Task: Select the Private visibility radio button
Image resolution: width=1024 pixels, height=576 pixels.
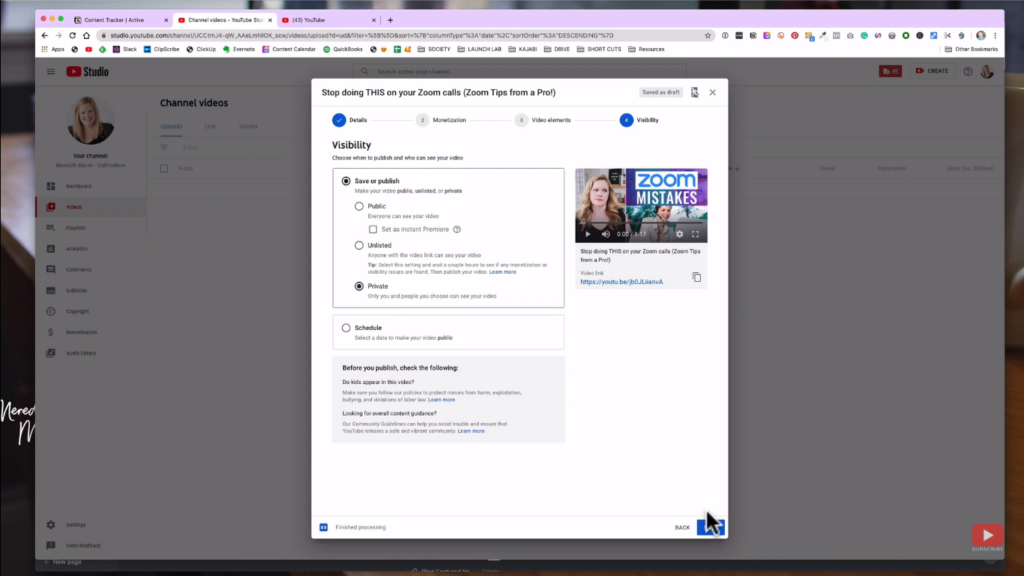Action: click(x=359, y=286)
